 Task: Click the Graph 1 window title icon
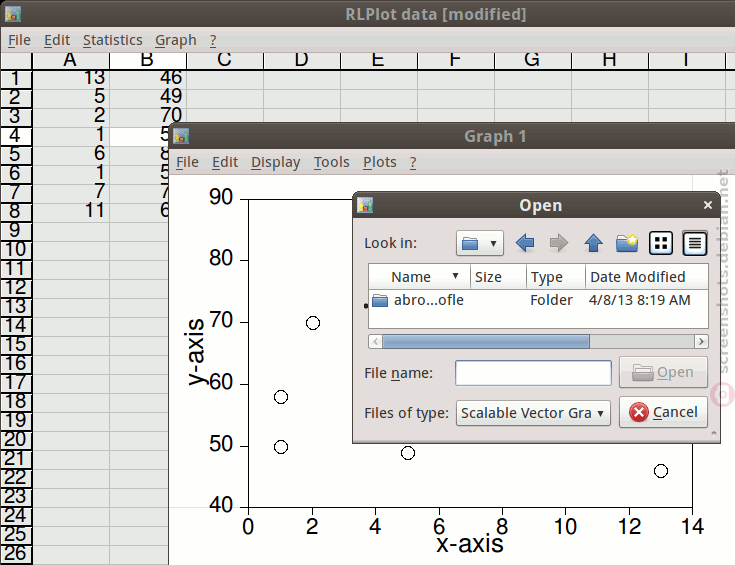181,136
